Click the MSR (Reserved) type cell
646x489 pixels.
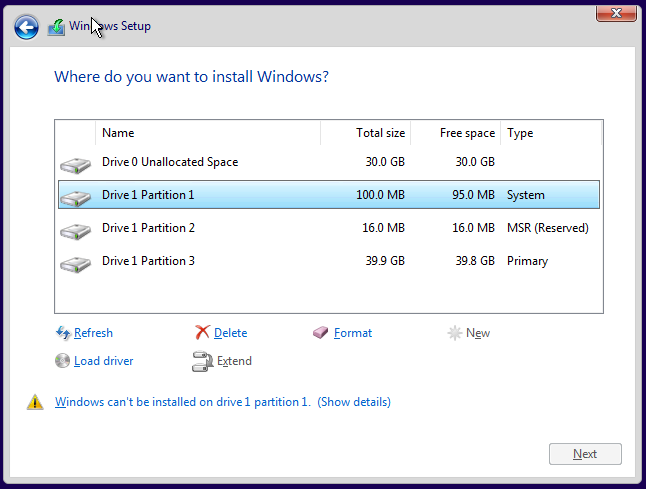coord(548,228)
